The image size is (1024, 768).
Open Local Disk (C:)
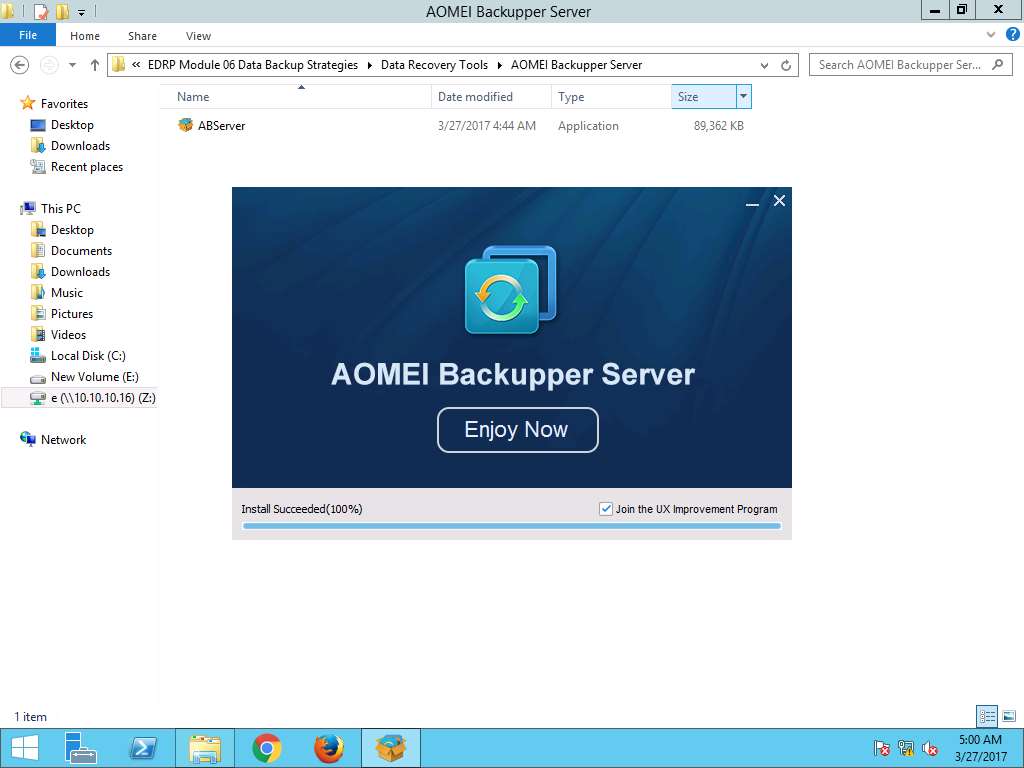[88, 355]
